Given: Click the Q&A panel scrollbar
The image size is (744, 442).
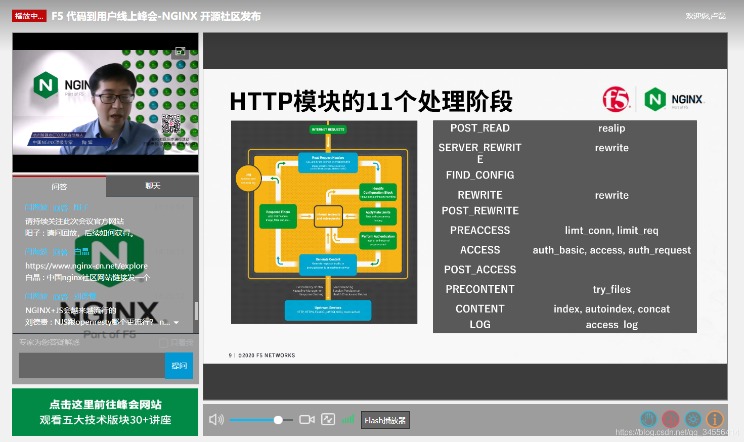Looking at the screenshot, I should 195,311.
